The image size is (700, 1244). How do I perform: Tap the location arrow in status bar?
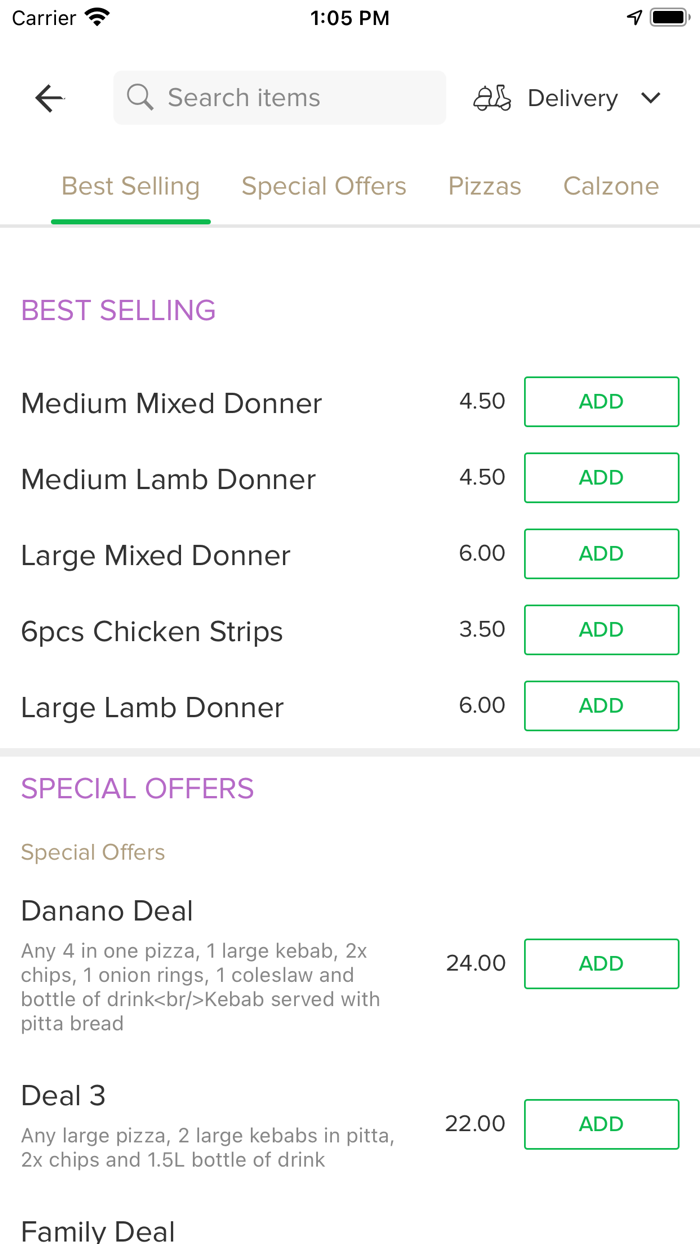(634, 18)
